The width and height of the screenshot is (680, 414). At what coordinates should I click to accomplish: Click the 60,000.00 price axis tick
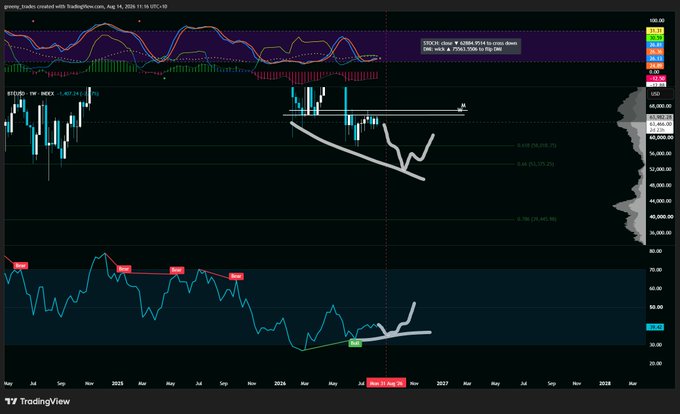[661, 137]
